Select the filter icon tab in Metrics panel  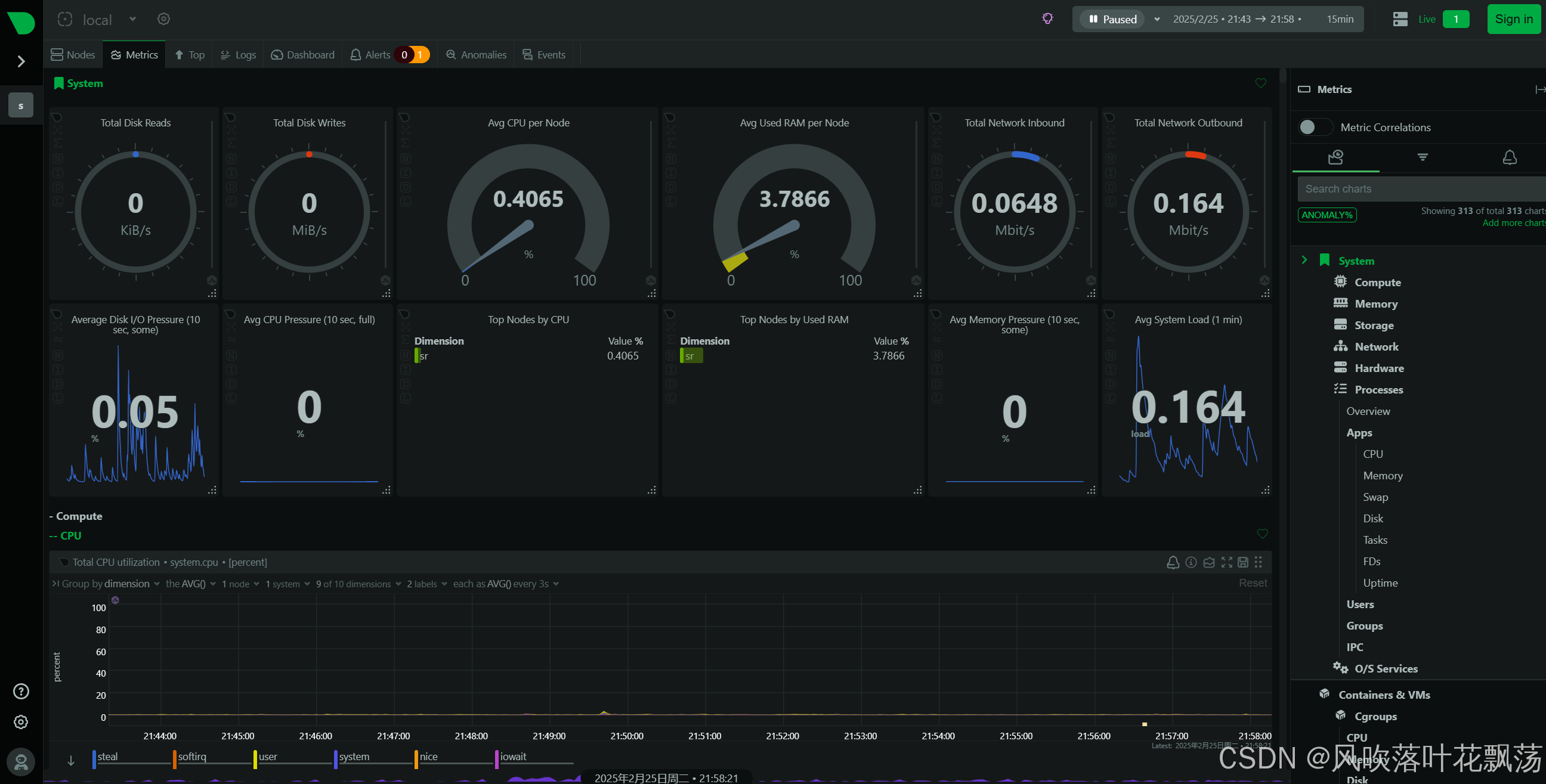(1422, 157)
